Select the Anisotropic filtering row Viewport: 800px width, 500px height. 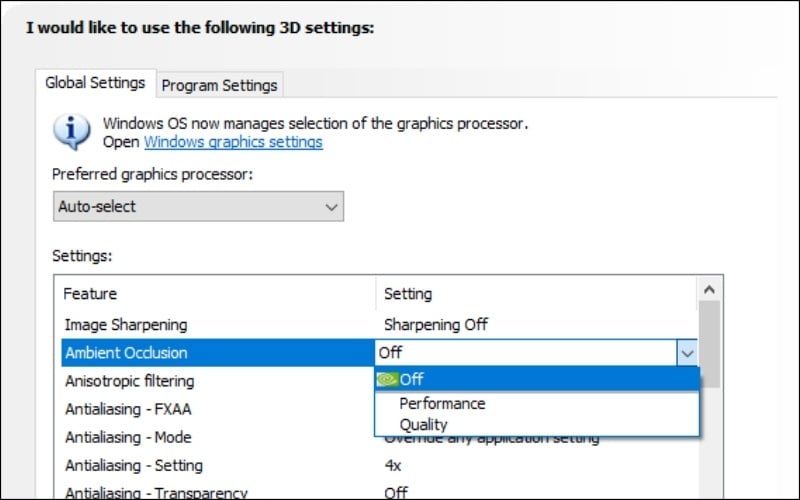129,381
